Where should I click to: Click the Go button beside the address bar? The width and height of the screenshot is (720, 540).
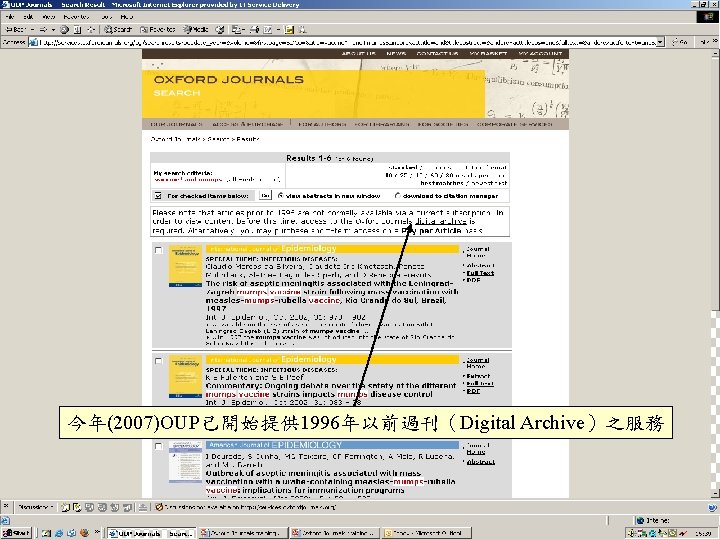pyautogui.click(x=680, y=42)
